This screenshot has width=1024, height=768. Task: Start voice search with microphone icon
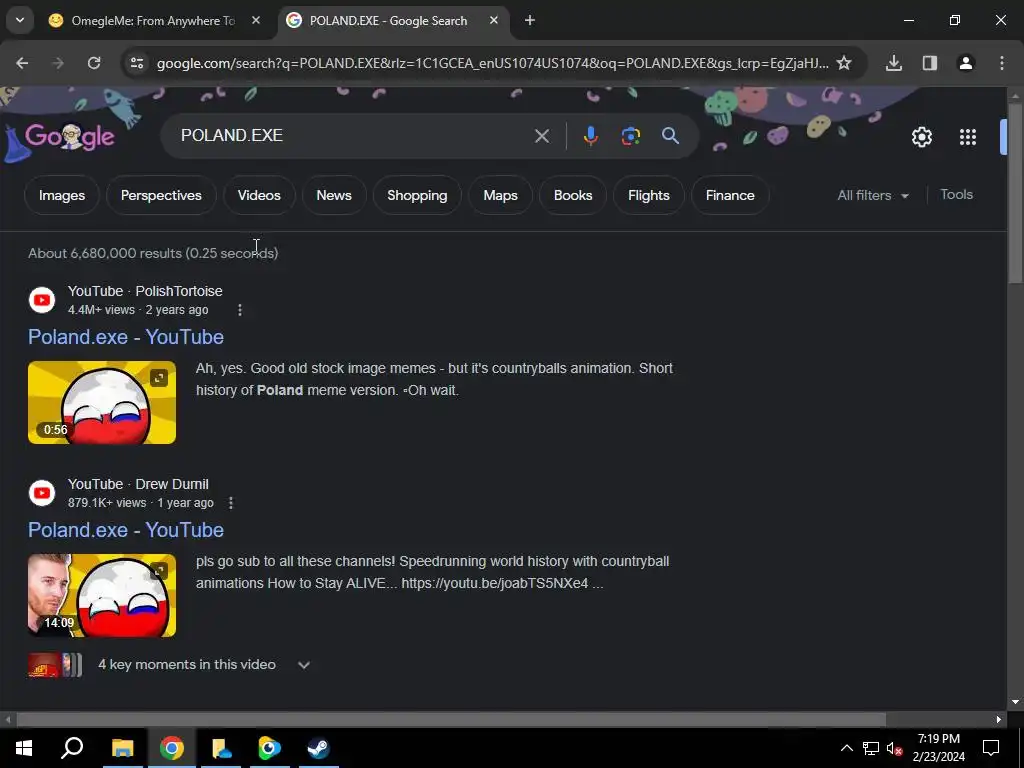pyautogui.click(x=590, y=136)
